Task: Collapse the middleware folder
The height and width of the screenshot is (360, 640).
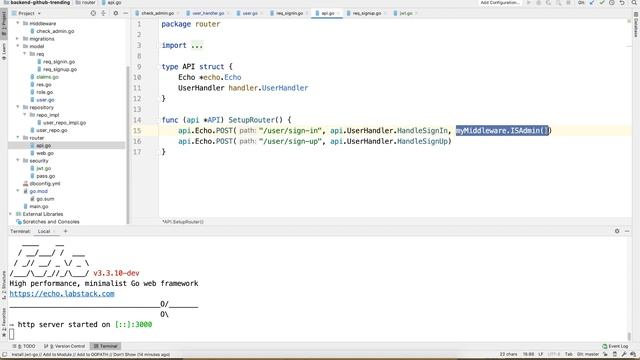Action: point(18,23)
